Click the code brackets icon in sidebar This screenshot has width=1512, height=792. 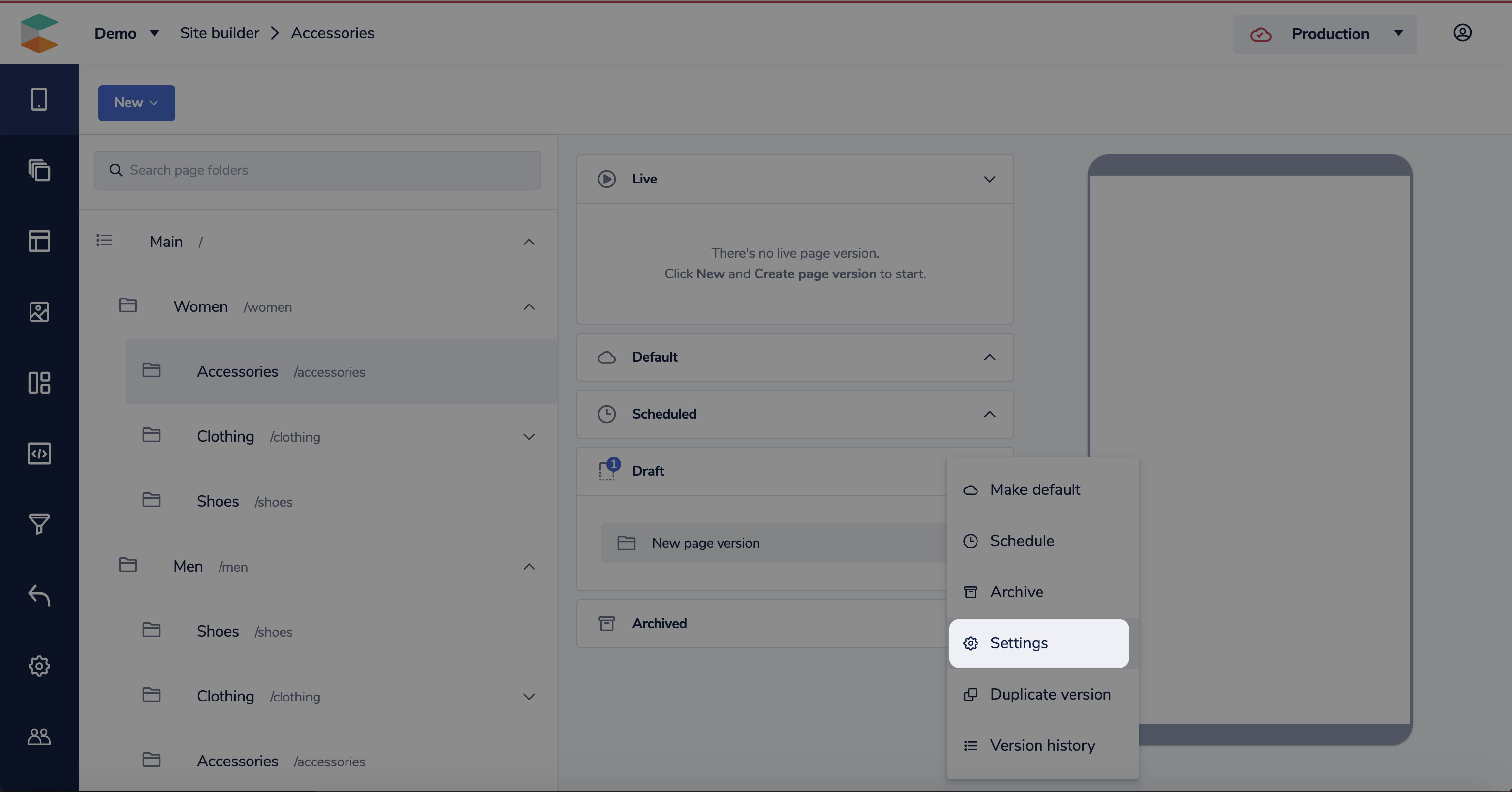(39, 454)
